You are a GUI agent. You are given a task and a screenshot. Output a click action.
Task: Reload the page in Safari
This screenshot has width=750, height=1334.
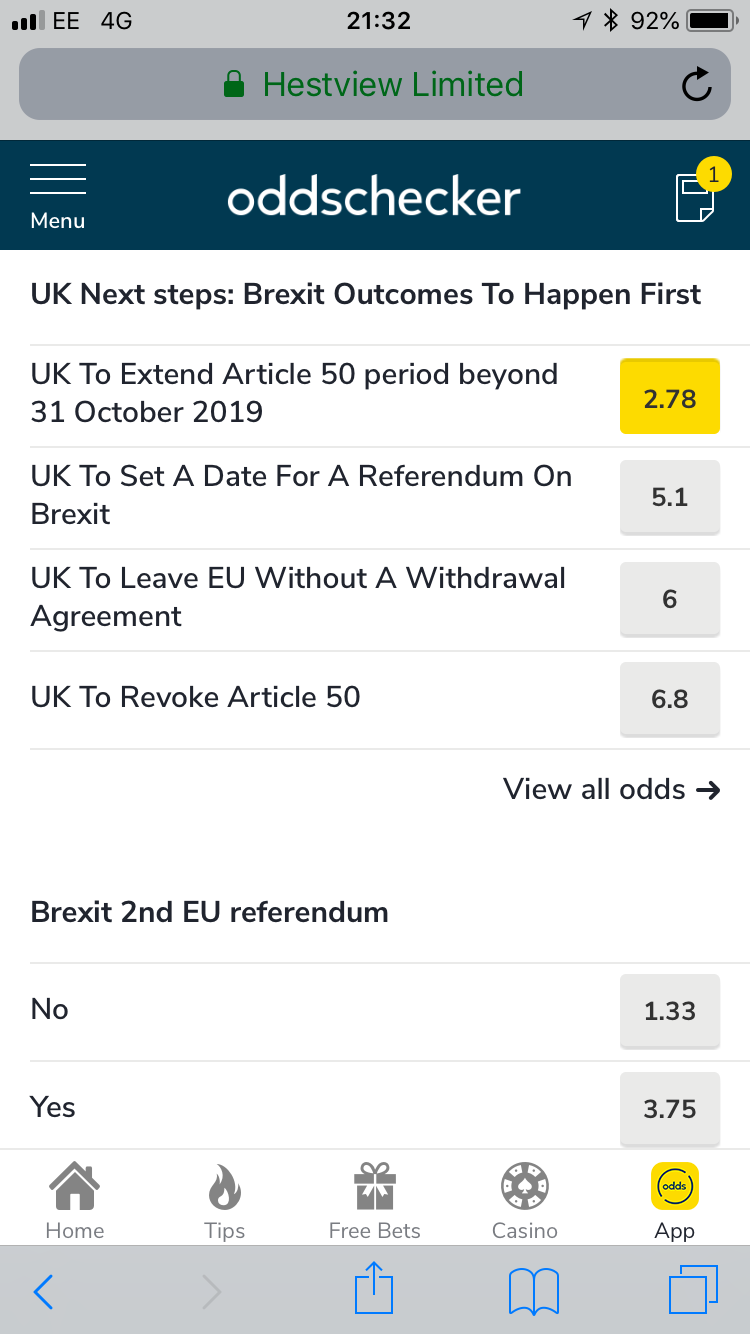[x=696, y=85]
